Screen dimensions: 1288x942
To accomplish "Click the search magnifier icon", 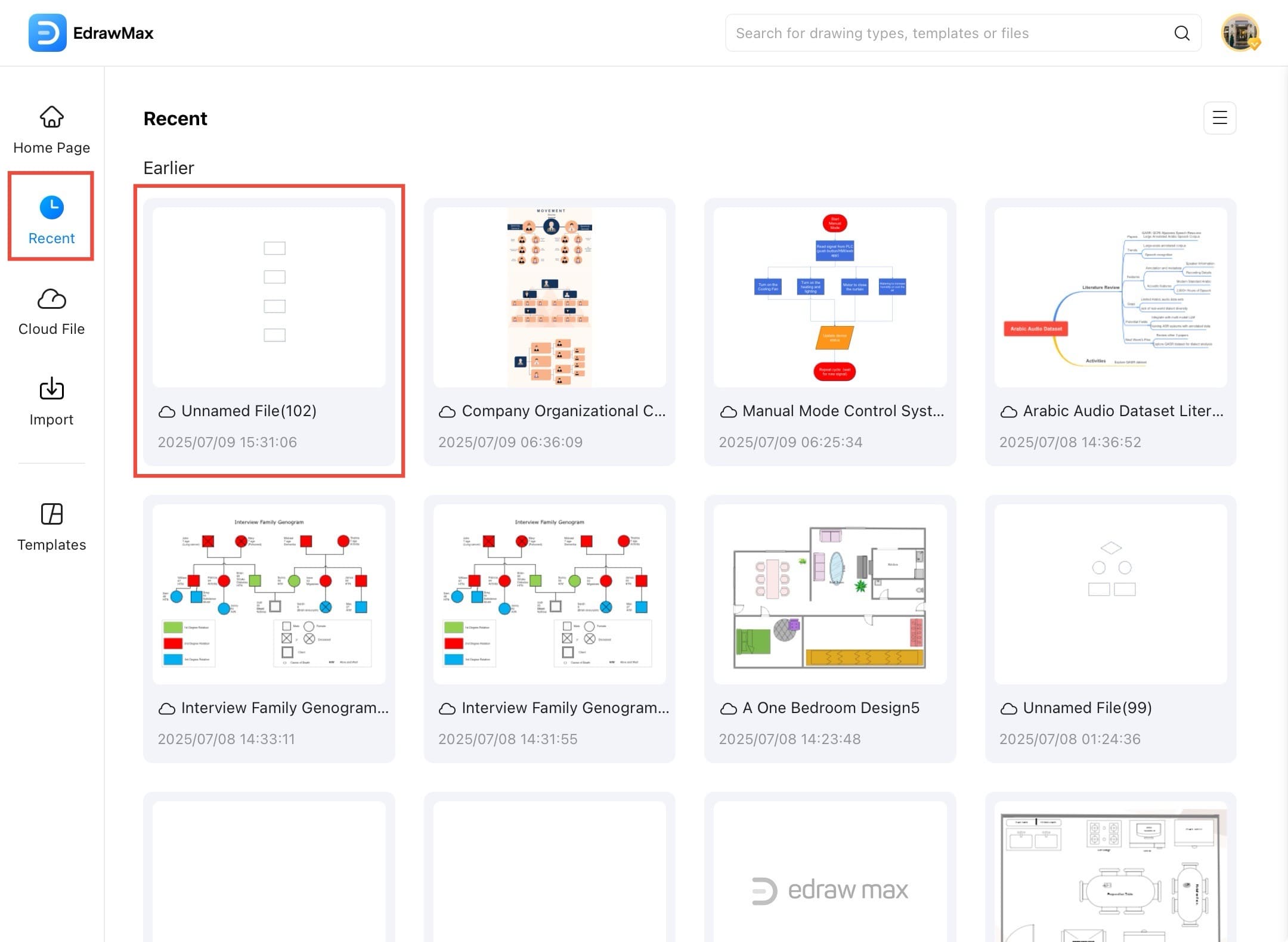I will point(1181,33).
